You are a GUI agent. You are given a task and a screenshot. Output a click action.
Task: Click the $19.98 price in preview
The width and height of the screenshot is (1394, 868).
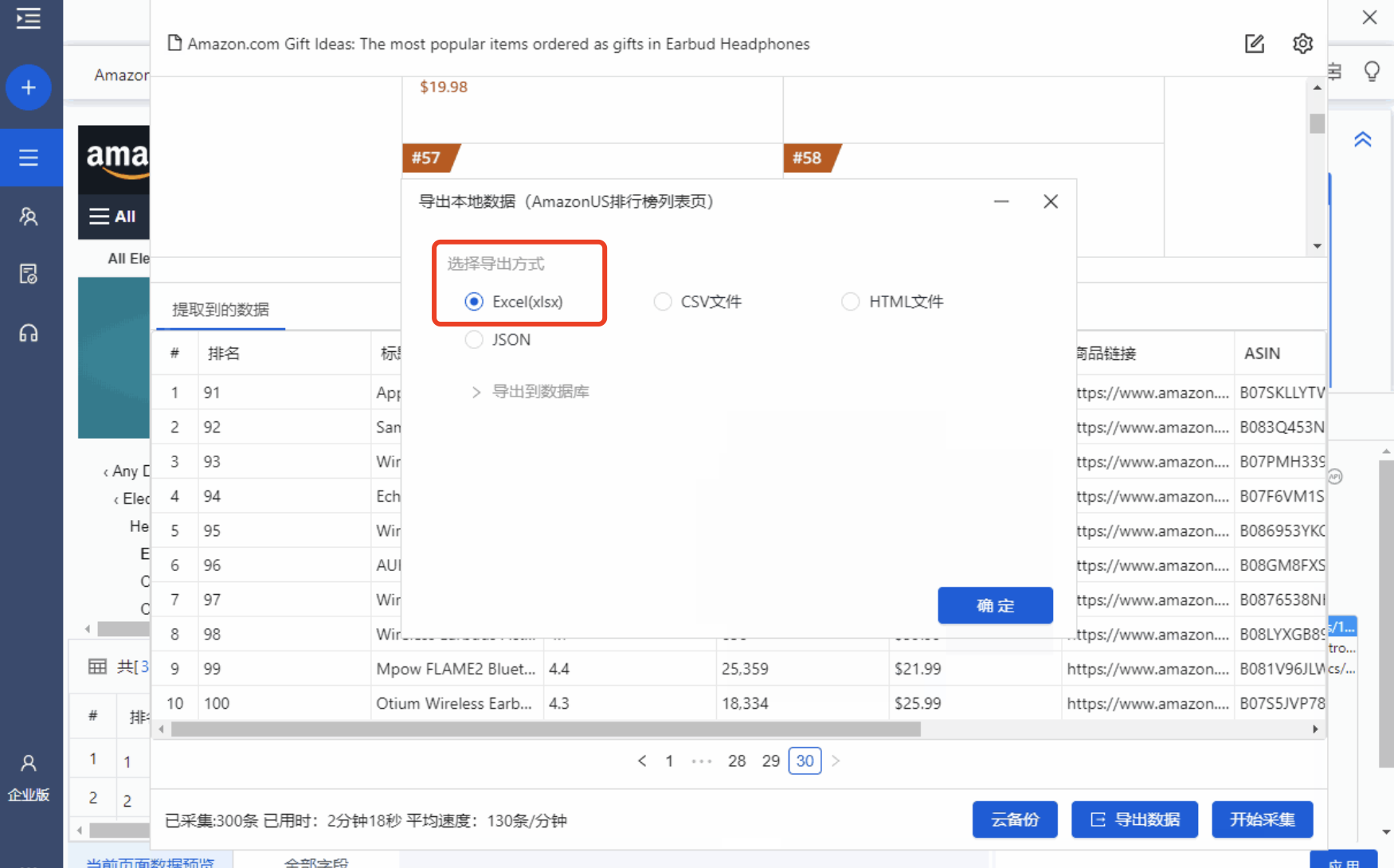pyautogui.click(x=444, y=87)
